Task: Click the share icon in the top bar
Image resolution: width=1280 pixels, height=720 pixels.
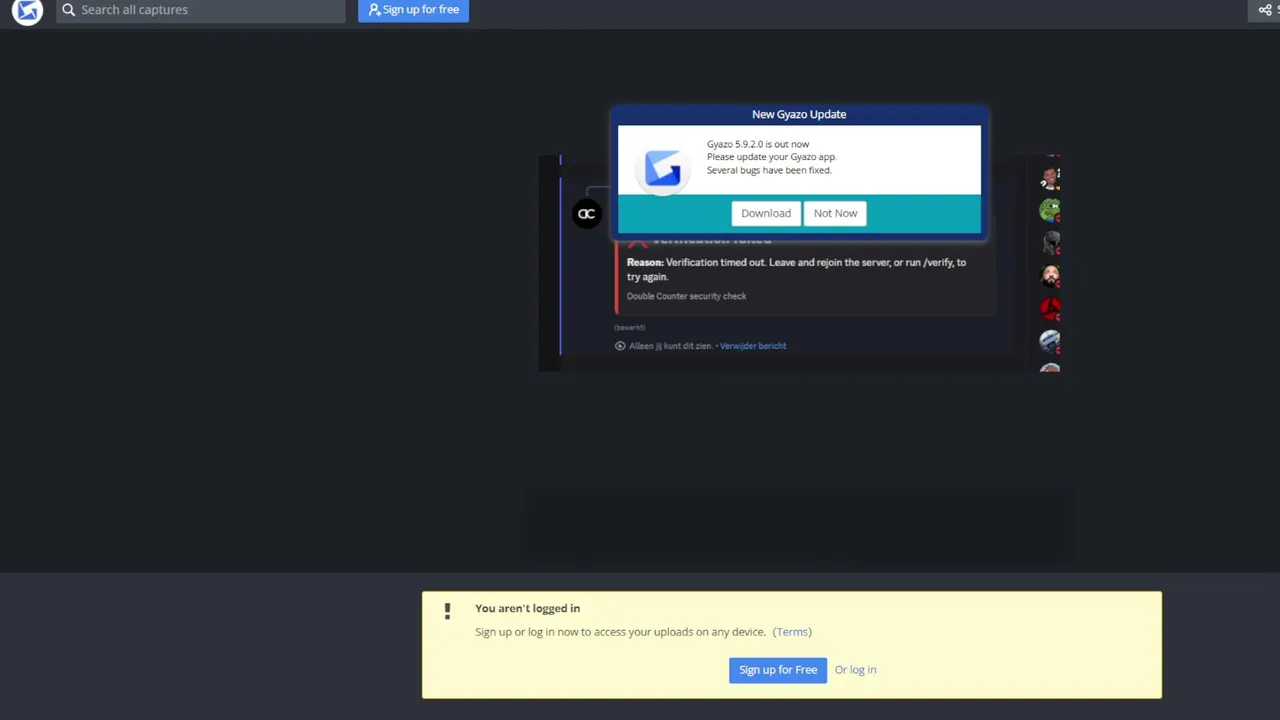Action: pyautogui.click(x=1265, y=10)
